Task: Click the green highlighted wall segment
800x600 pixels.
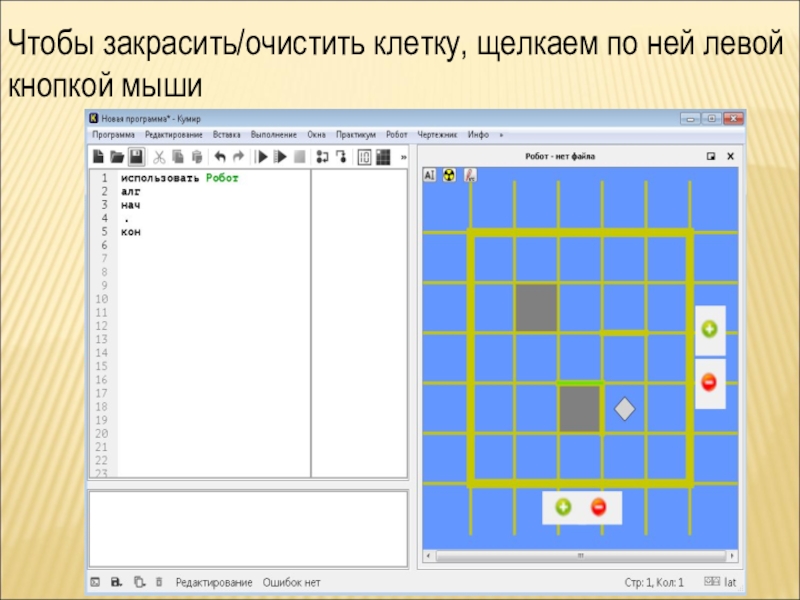Action: click(580, 383)
